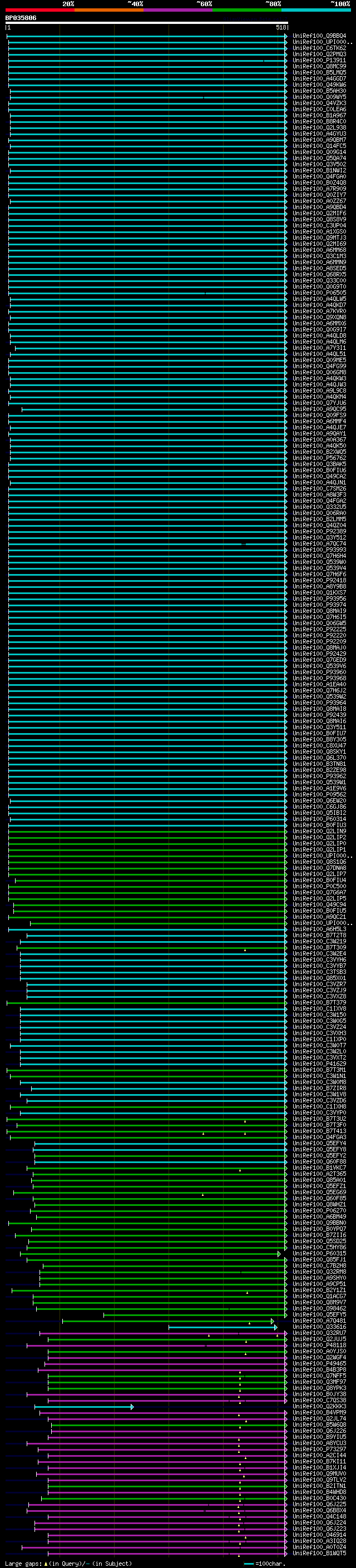This screenshot has width=356, height=1568.
Task: Select label UniRef100_B7T379
Action: pyautogui.click(x=319, y=1002)
